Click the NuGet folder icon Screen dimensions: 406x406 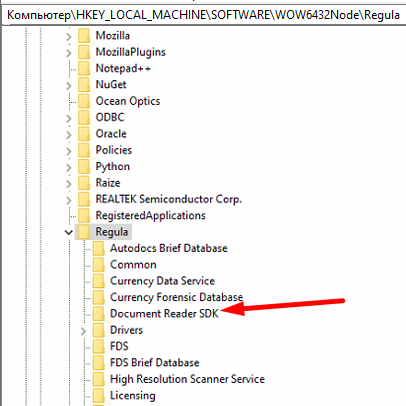click(84, 84)
